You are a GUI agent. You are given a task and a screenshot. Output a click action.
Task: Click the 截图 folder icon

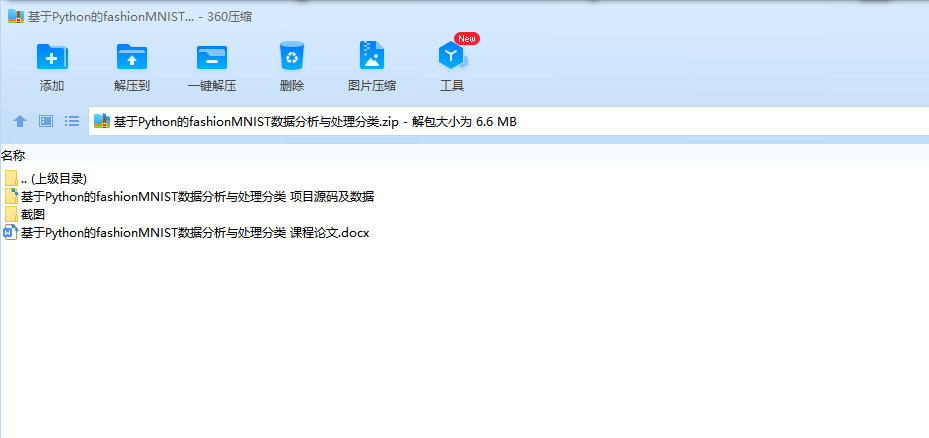tap(11, 215)
